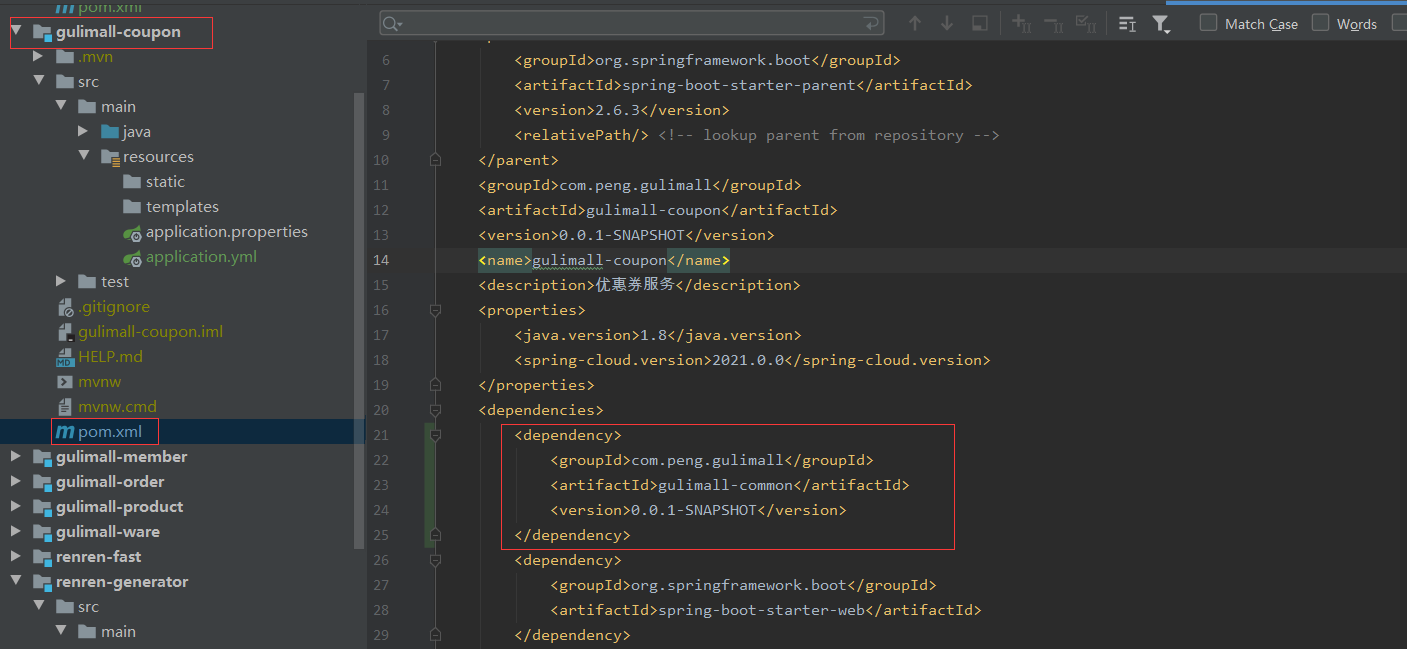Viewport: 1407px width, 649px height.
Task: Click the application.properties Spring file icon
Action: [x=132, y=232]
